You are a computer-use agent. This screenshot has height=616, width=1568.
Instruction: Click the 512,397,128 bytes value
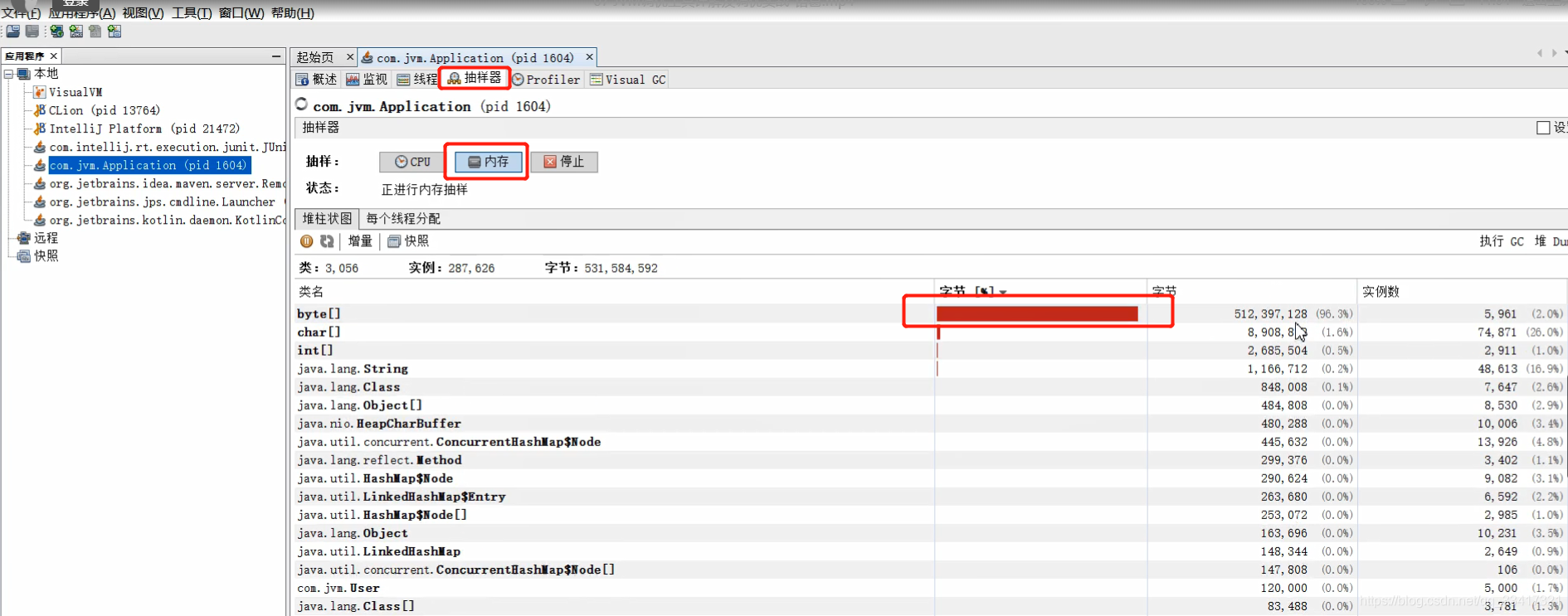click(x=1270, y=314)
